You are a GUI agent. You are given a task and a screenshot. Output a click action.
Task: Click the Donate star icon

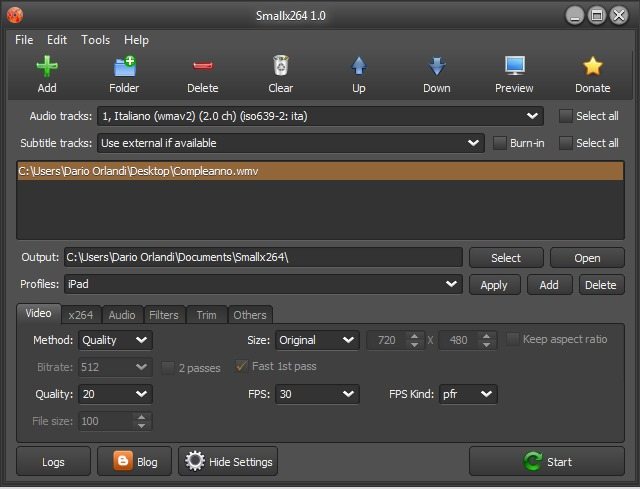point(592,67)
